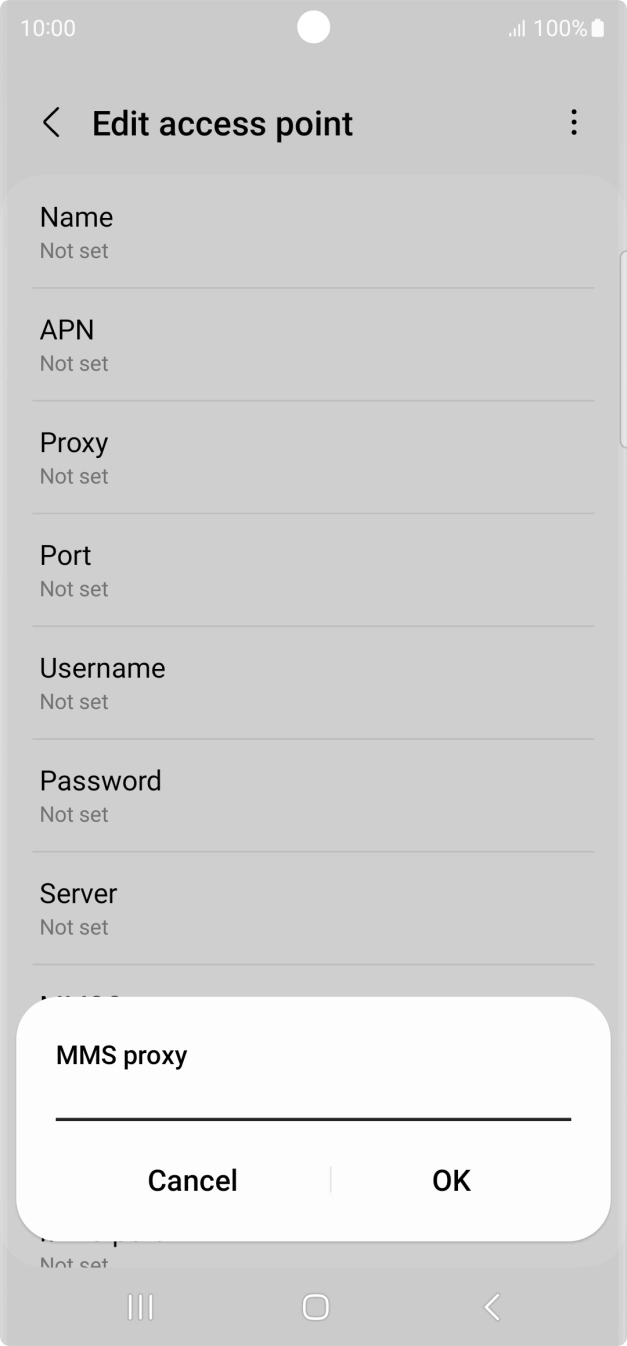Open the more options three-dot menu
Image resolution: width=627 pixels, height=1346 pixels.
pyautogui.click(x=574, y=122)
